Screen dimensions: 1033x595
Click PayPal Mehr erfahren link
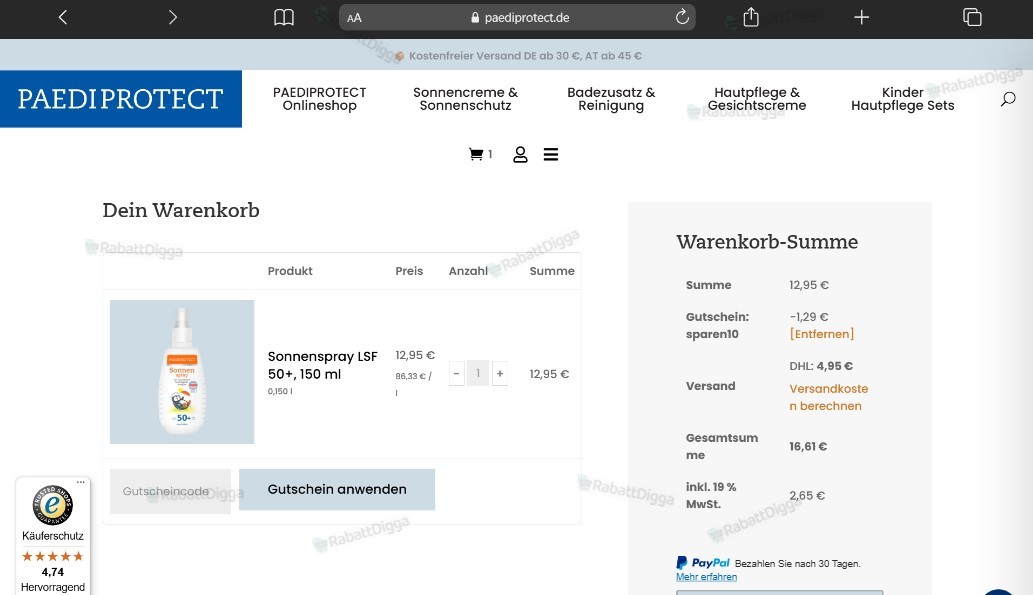pyautogui.click(x=706, y=577)
